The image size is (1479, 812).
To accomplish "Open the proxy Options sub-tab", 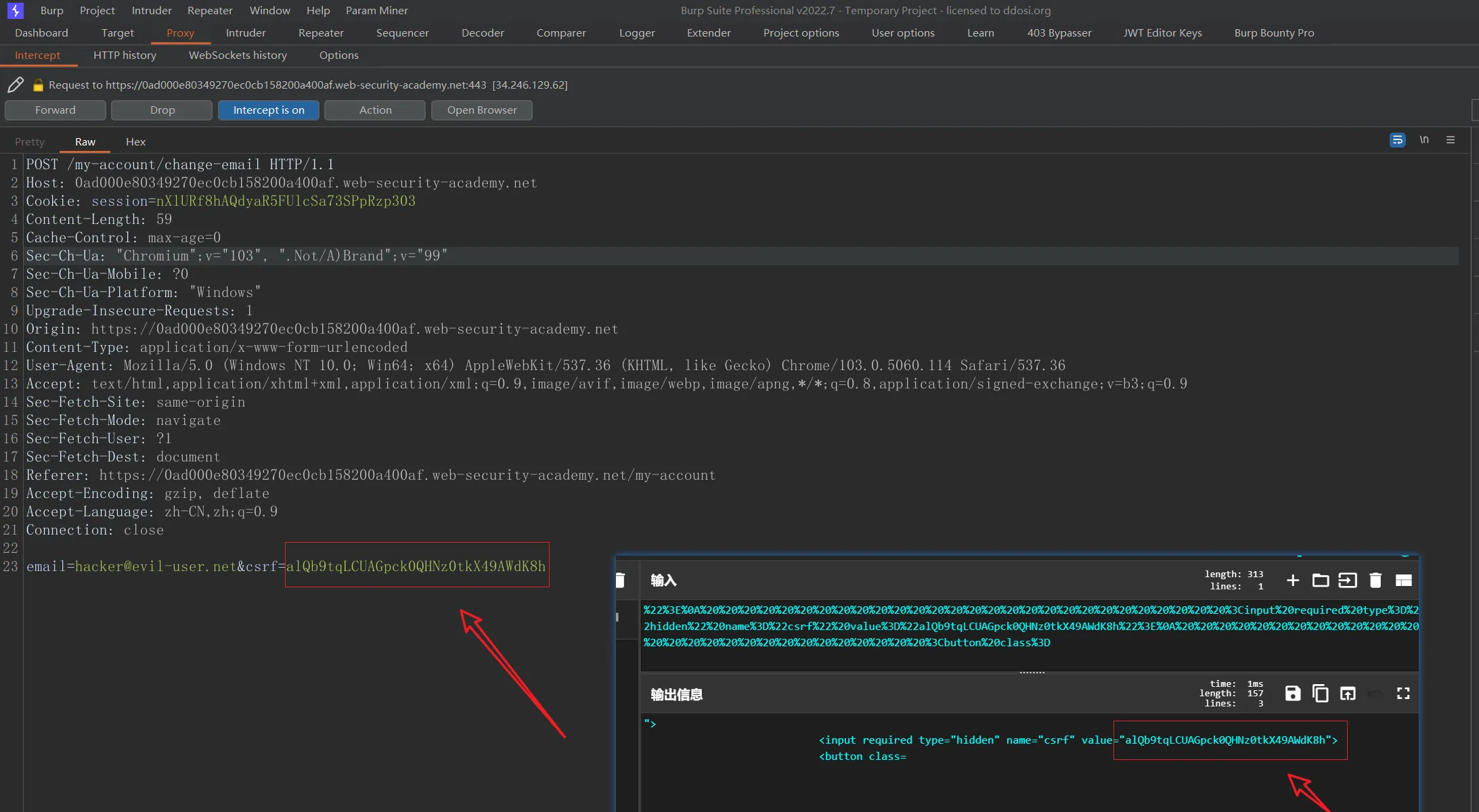I will point(338,55).
